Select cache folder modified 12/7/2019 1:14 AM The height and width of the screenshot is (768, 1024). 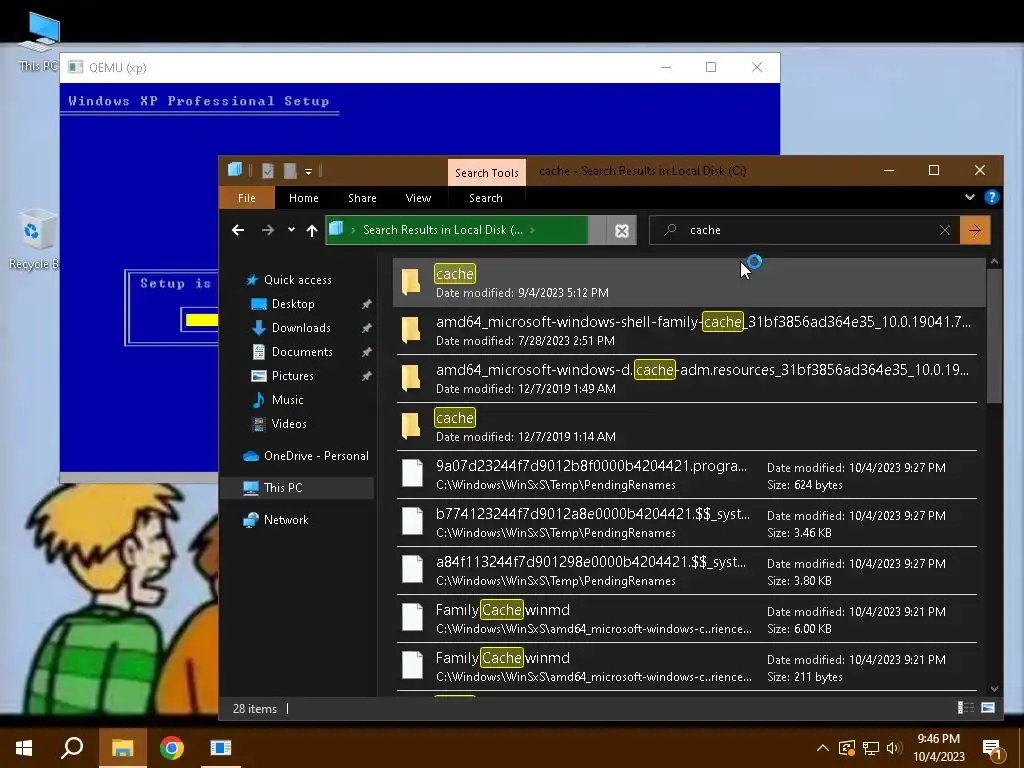pos(687,426)
